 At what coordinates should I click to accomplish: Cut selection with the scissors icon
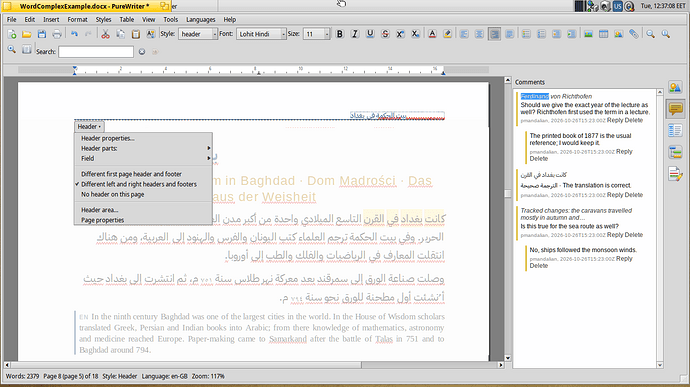tap(105, 34)
